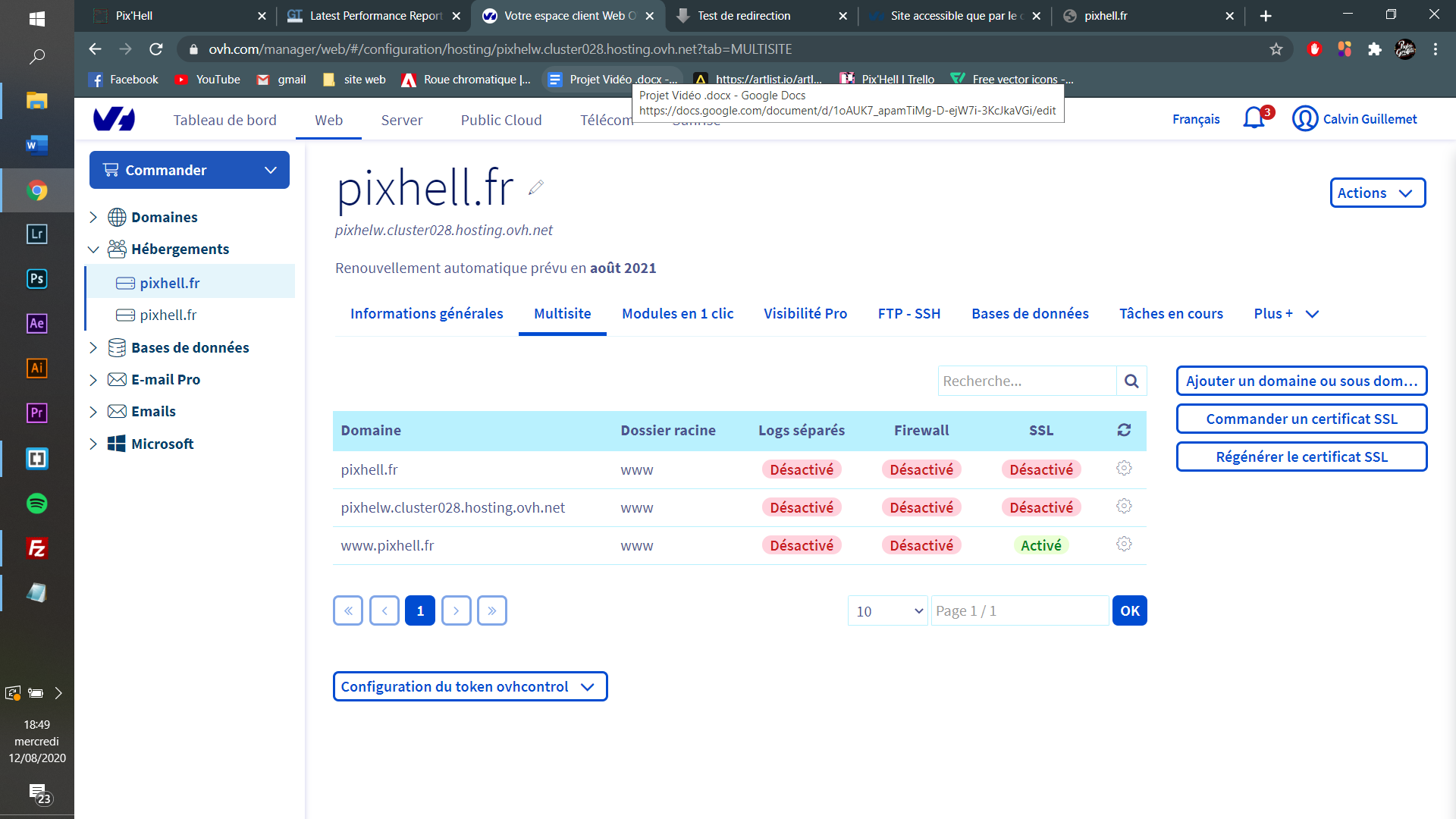
Task: Open the notifications bell
Action: [x=1254, y=119]
